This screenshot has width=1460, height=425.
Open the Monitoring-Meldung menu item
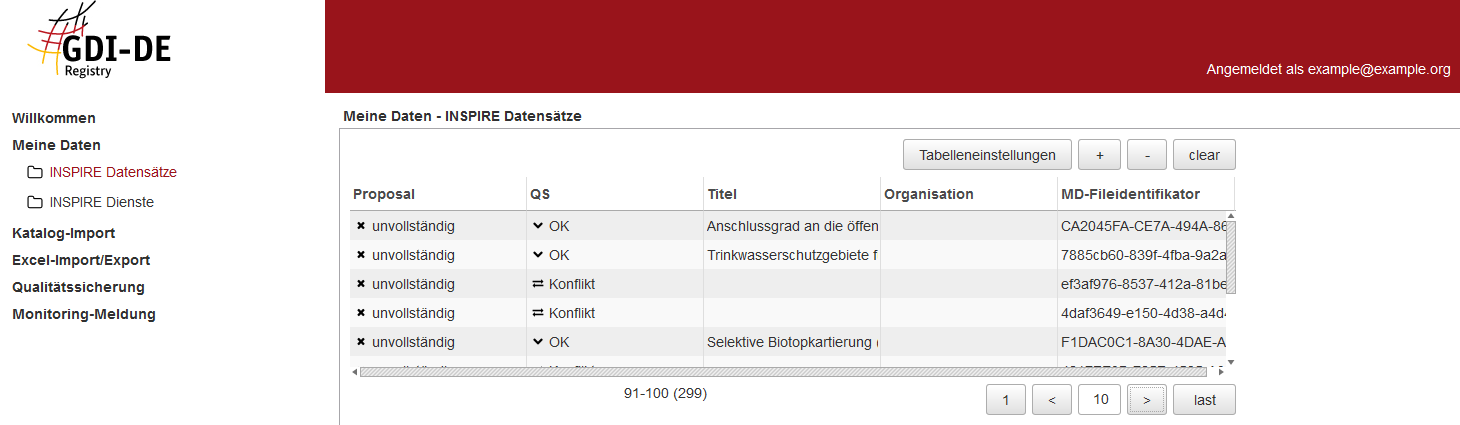pyautogui.click(x=84, y=314)
